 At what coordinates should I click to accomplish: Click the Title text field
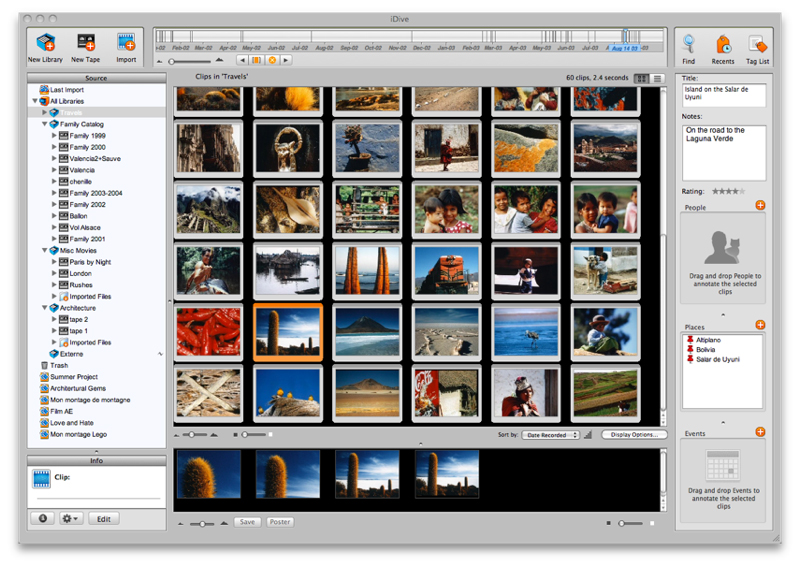click(723, 95)
